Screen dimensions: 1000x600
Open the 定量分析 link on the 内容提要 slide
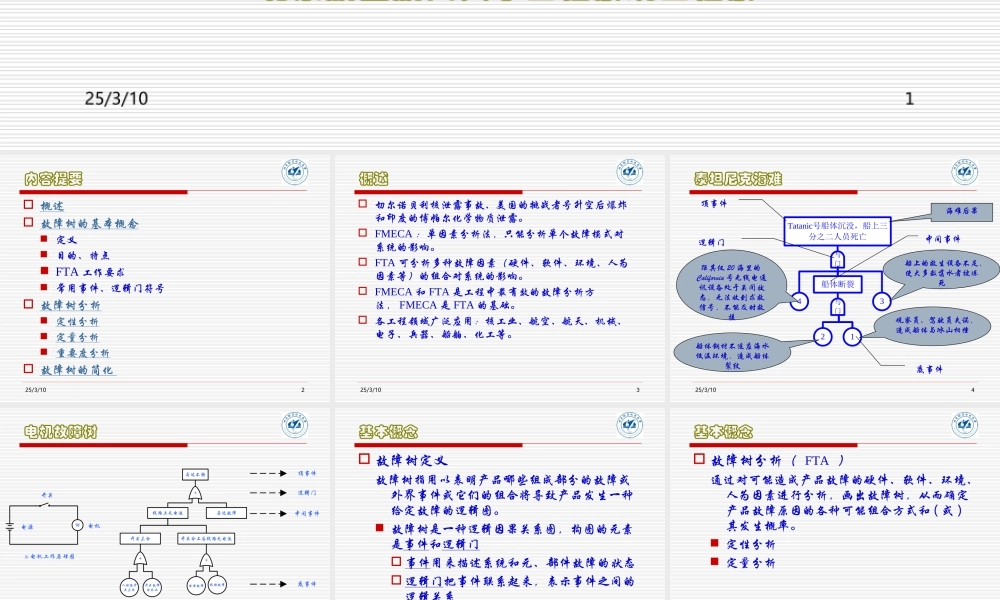coord(77,337)
